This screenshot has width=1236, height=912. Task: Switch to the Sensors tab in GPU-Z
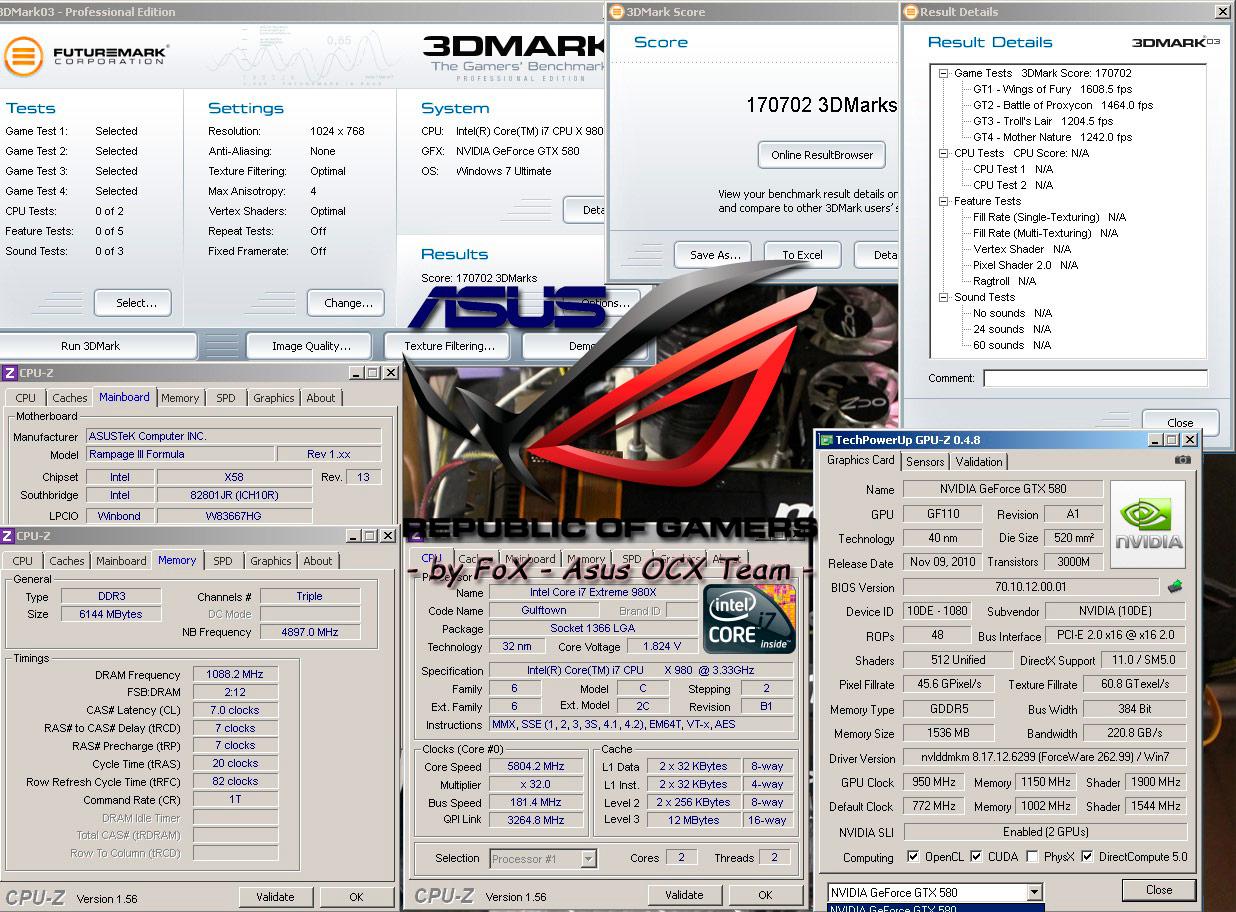coord(925,461)
